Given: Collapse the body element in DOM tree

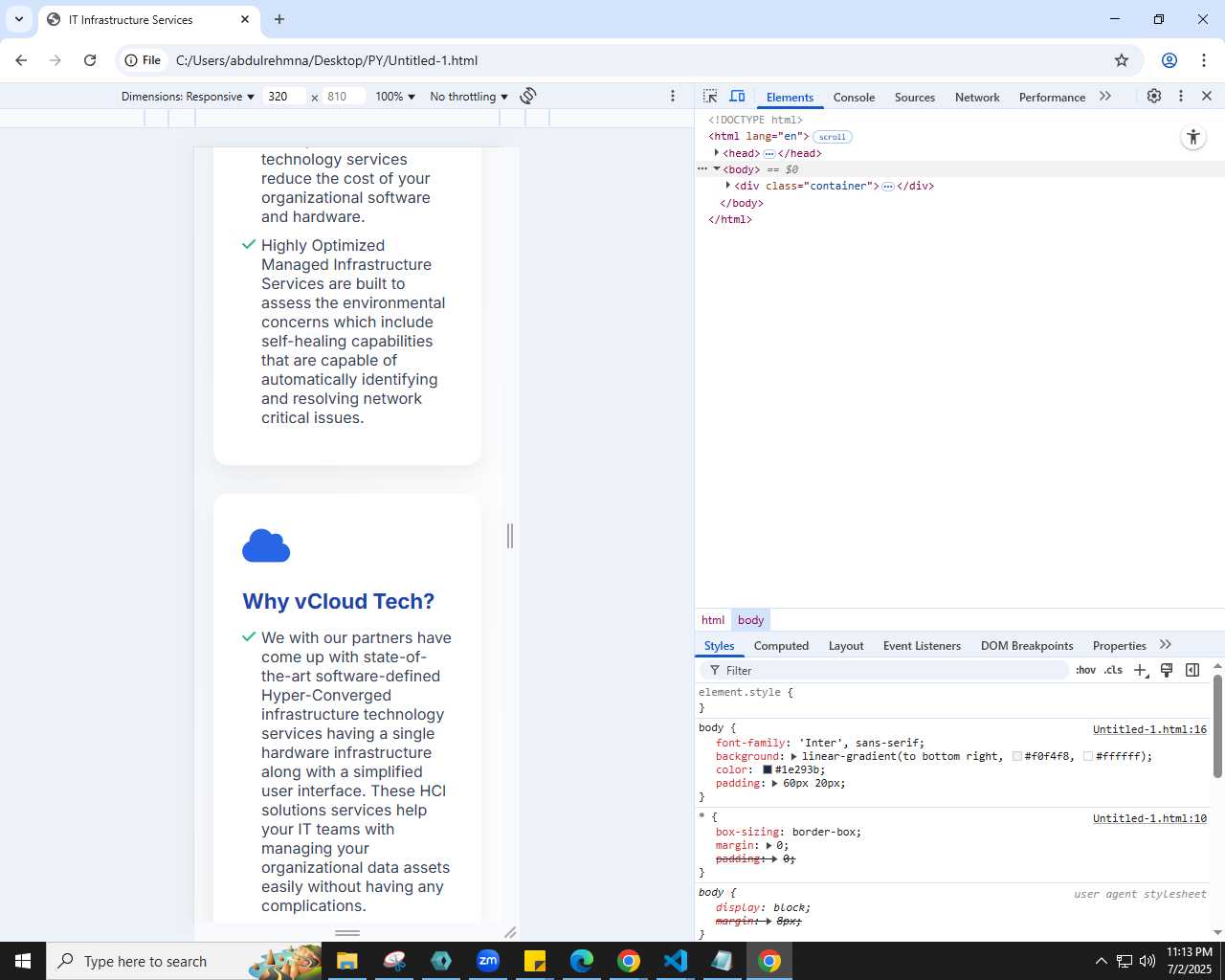Looking at the screenshot, I should [717, 169].
